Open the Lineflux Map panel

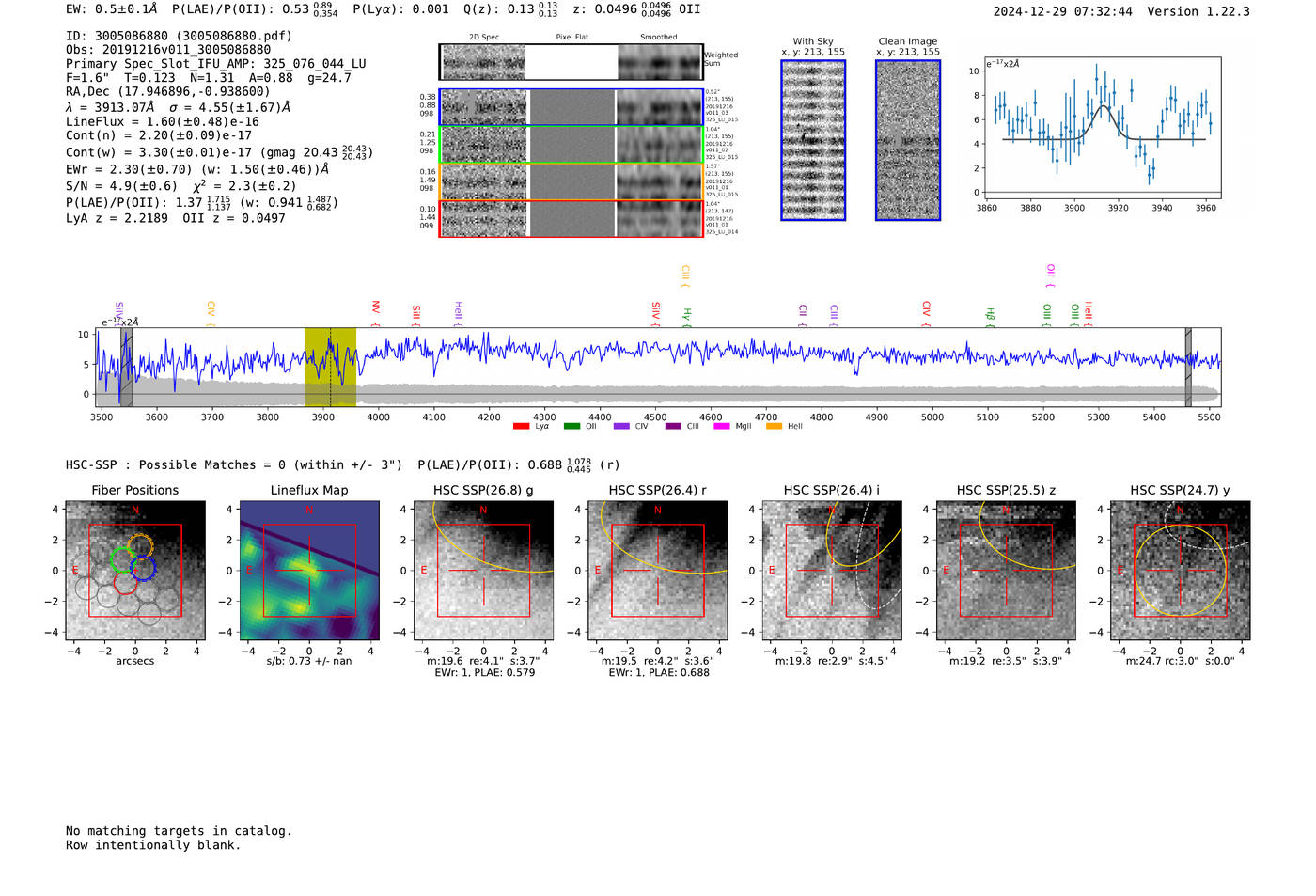pos(309,571)
